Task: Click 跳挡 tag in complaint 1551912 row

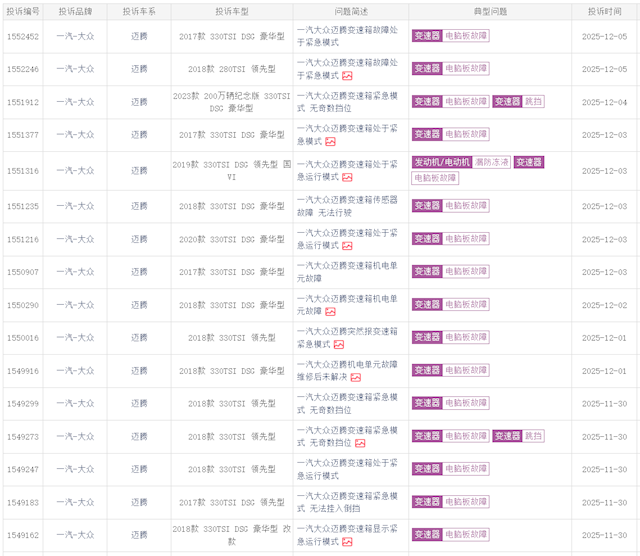Action: (x=534, y=102)
